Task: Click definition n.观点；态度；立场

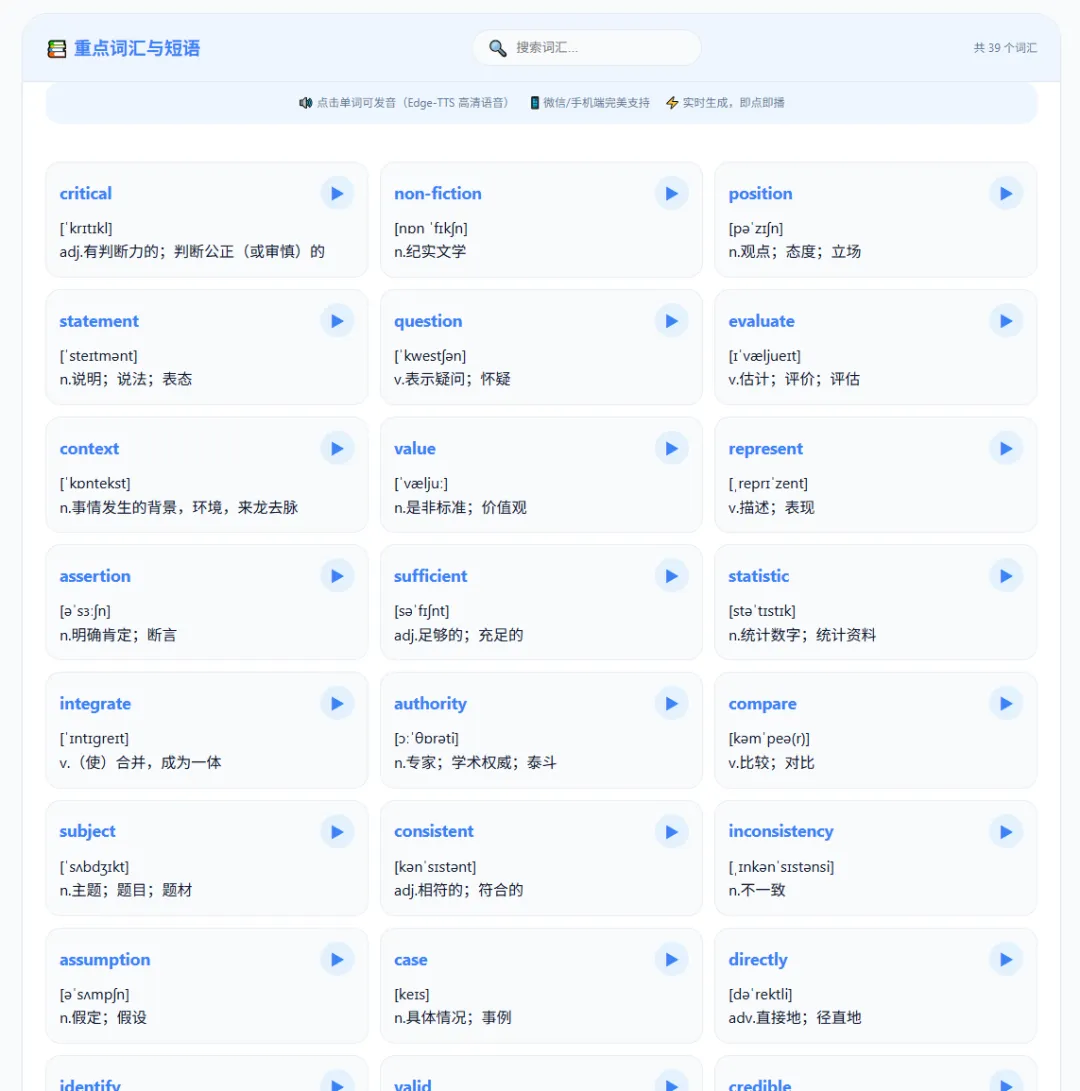Action: tap(795, 251)
